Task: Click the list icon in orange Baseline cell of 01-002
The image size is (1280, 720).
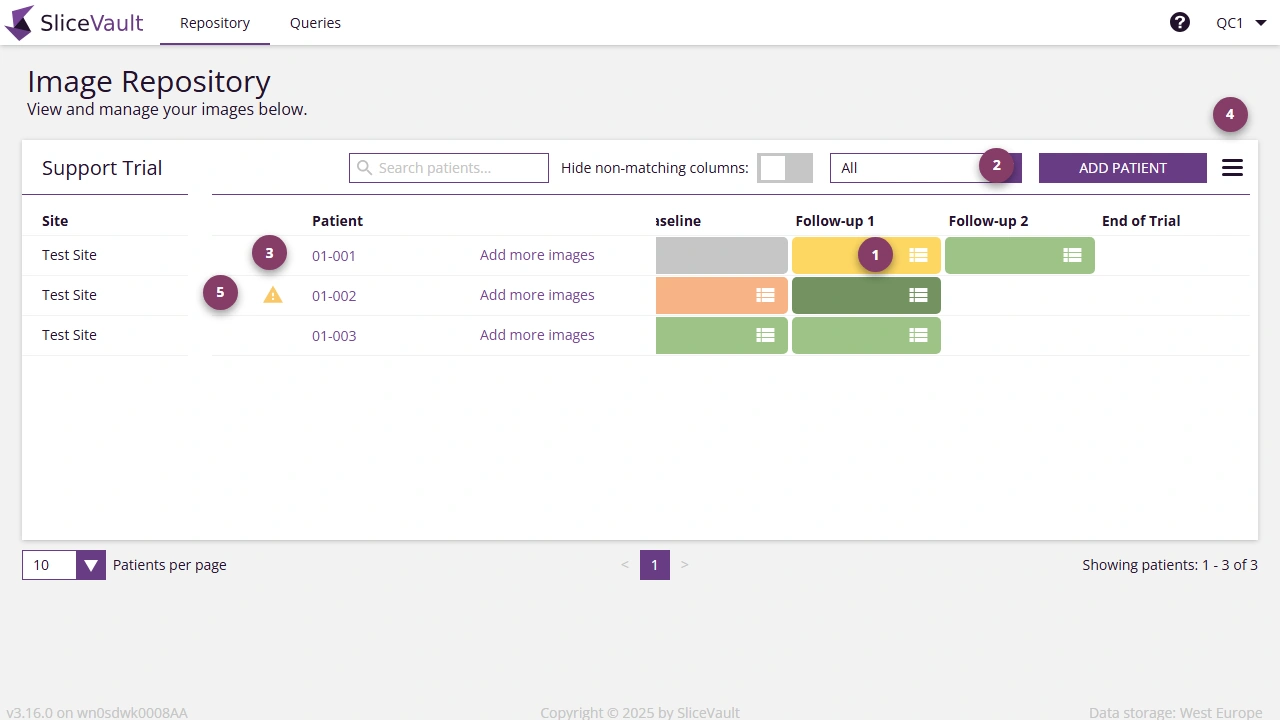Action: pyautogui.click(x=765, y=295)
